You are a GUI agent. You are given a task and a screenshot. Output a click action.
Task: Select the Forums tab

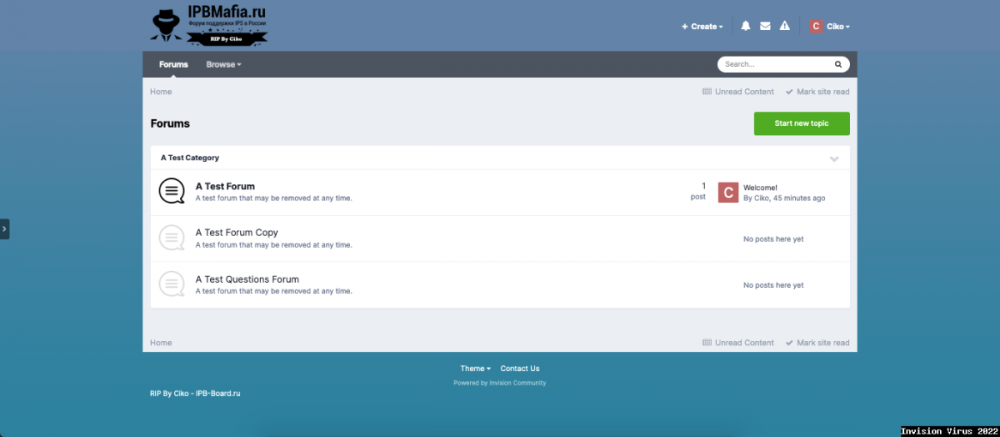(x=173, y=64)
